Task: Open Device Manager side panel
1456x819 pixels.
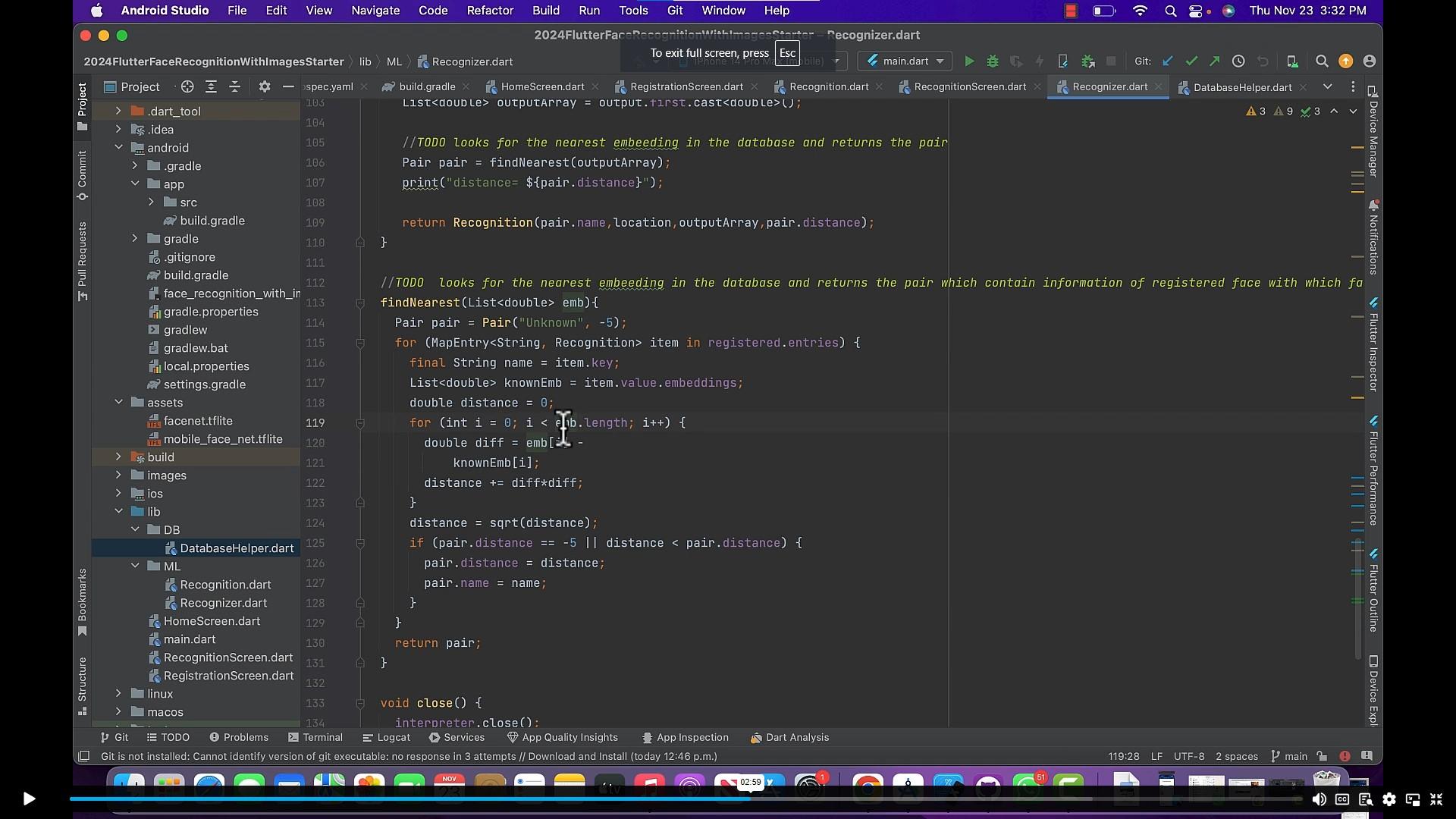Action: pos(1373,133)
